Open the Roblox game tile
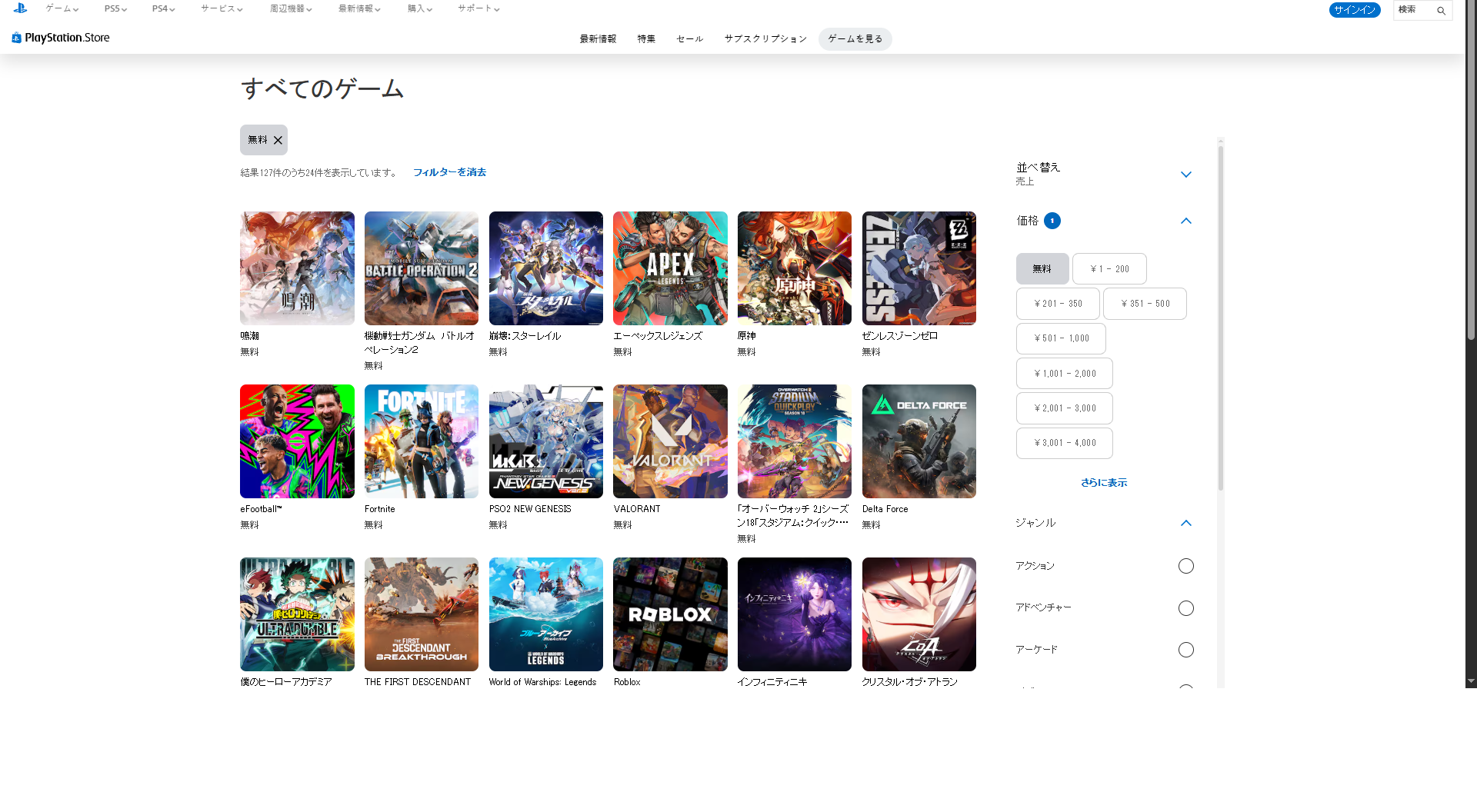 coord(670,614)
